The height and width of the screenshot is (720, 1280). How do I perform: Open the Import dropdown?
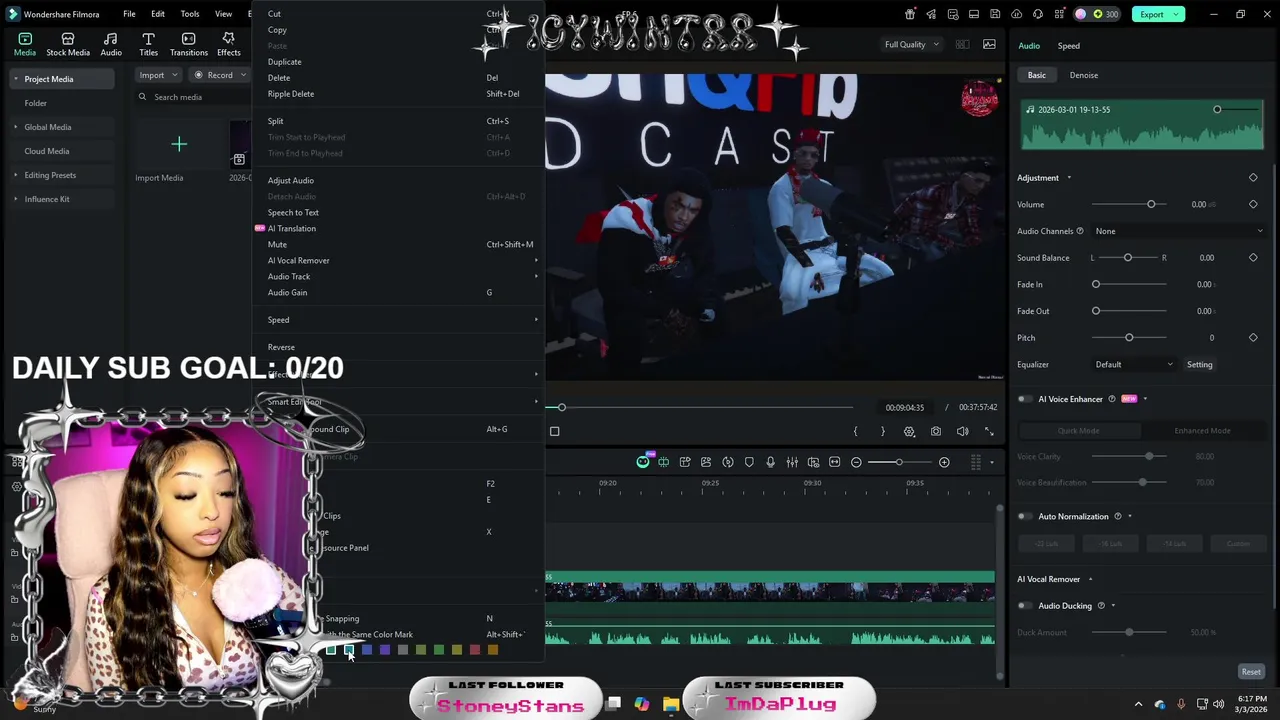coord(158,75)
